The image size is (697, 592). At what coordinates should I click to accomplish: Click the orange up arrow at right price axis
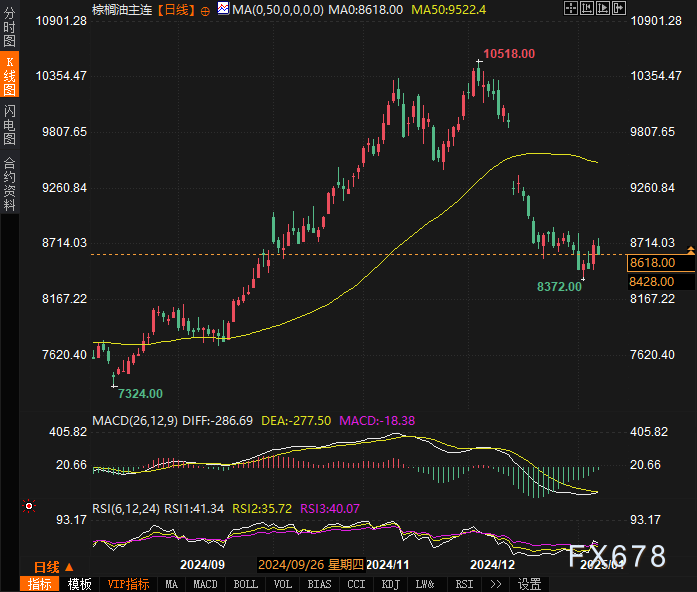690,246
